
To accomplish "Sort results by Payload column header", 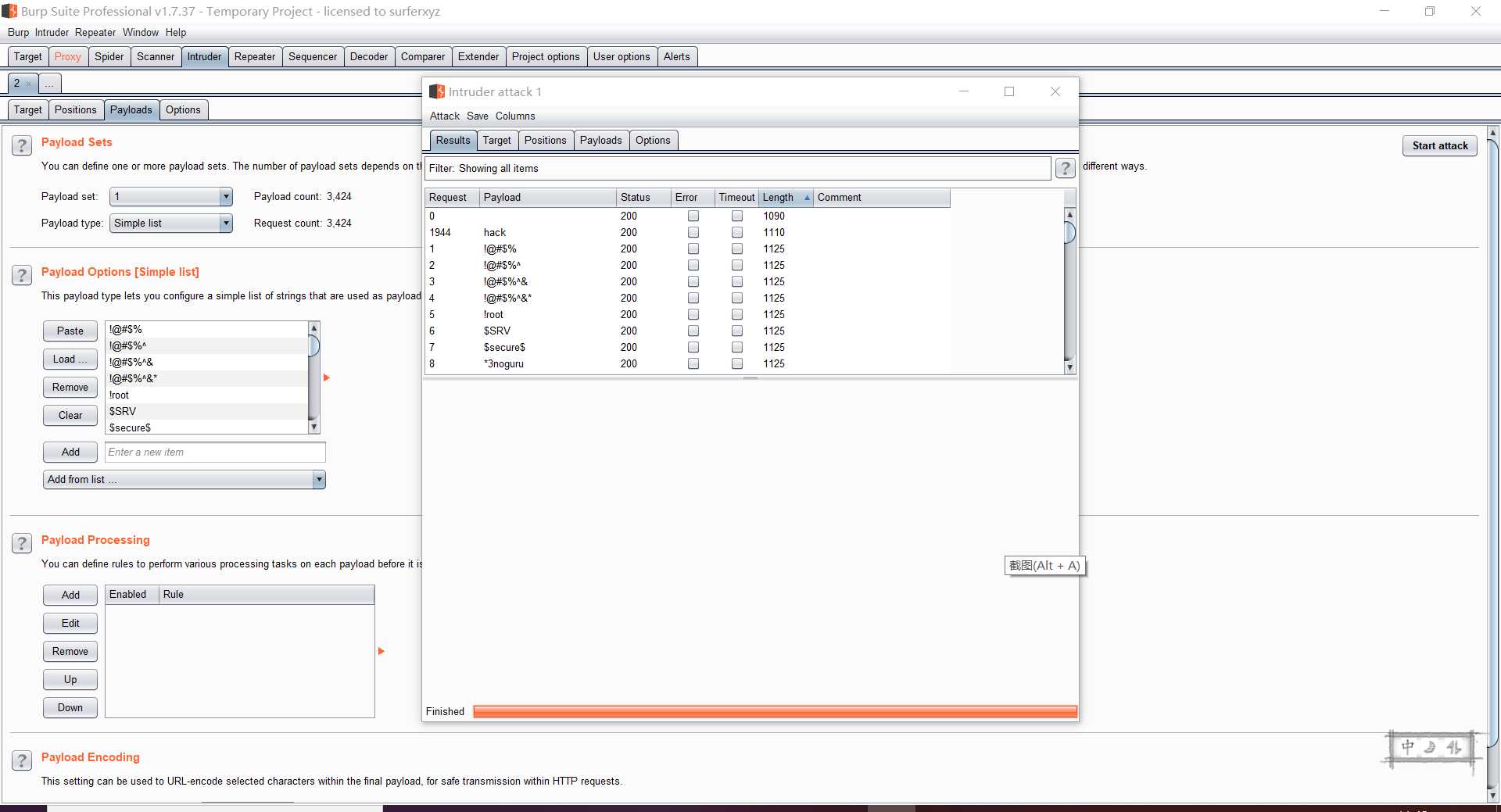I will click(x=547, y=198).
